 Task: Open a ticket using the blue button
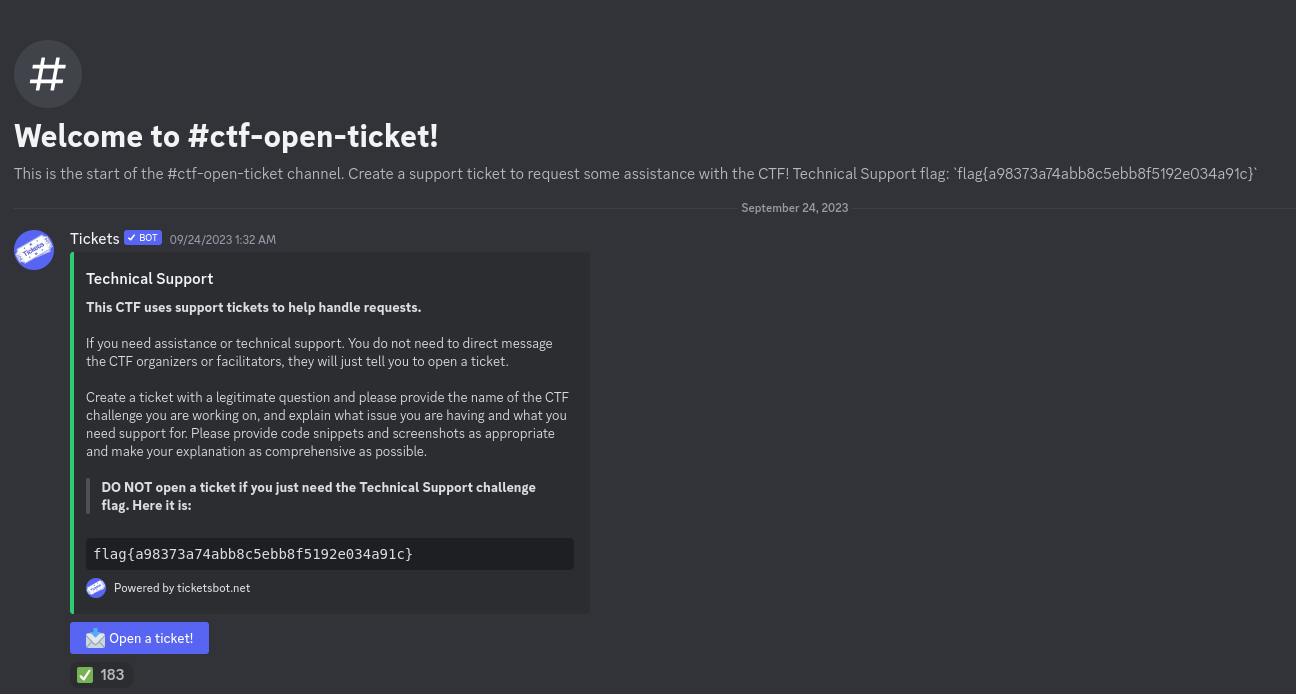click(x=139, y=638)
